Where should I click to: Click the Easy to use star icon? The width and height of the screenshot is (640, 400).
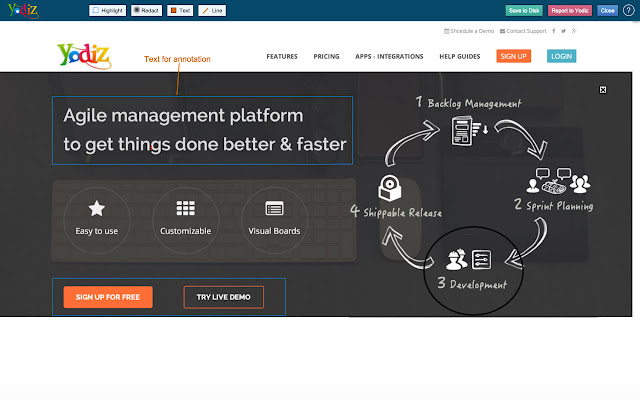(97, 209)
